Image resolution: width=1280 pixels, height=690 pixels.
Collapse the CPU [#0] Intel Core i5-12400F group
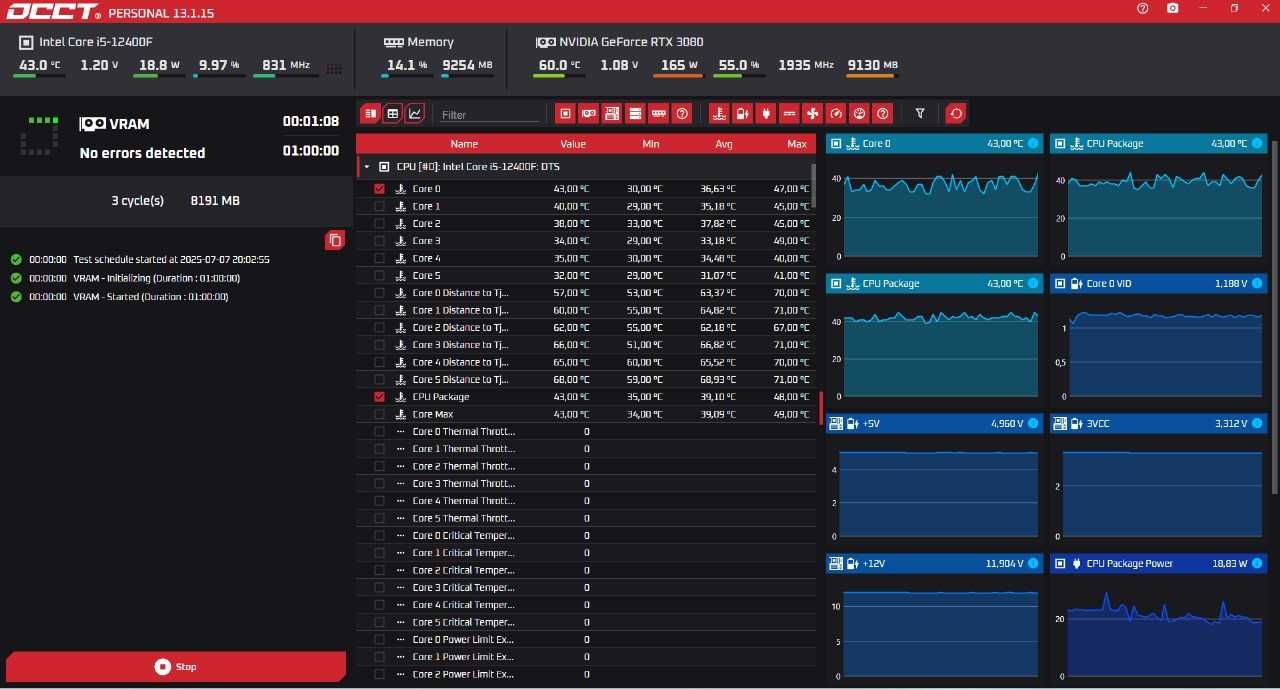pos(367,167)
